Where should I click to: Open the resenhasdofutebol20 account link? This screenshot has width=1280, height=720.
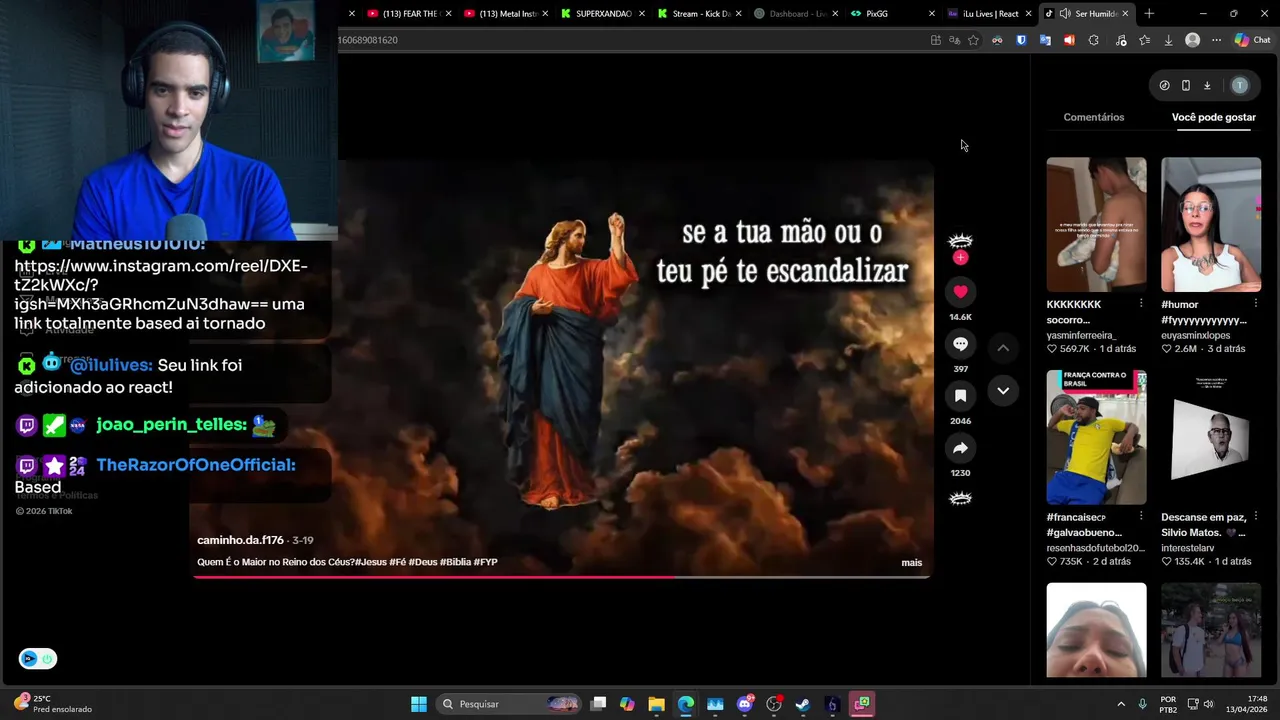[1096, 548]
